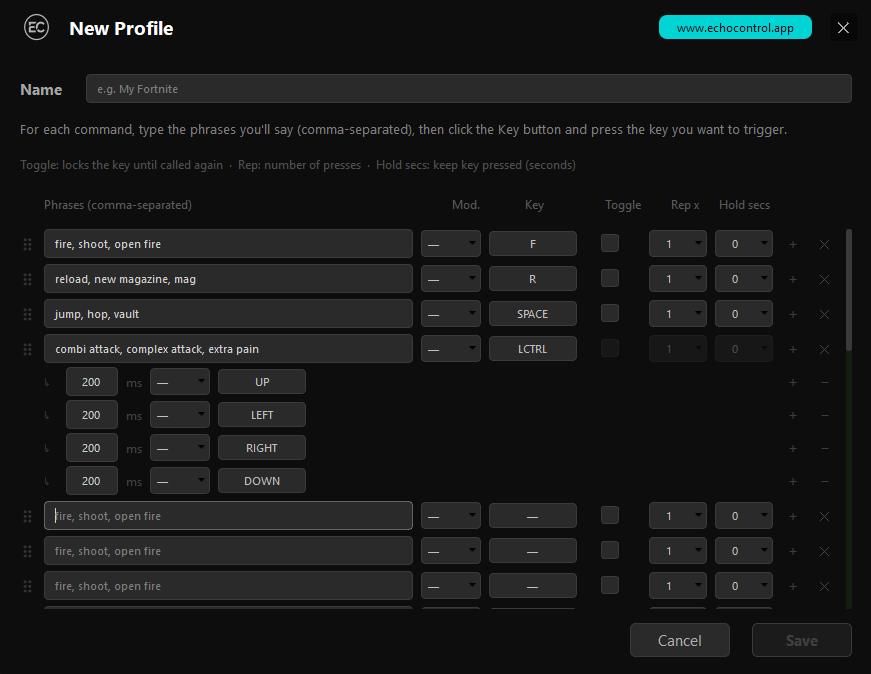Open modifier dropdown for DOWN step
This screenshot has width=871, height=674.
coord(180,481)
